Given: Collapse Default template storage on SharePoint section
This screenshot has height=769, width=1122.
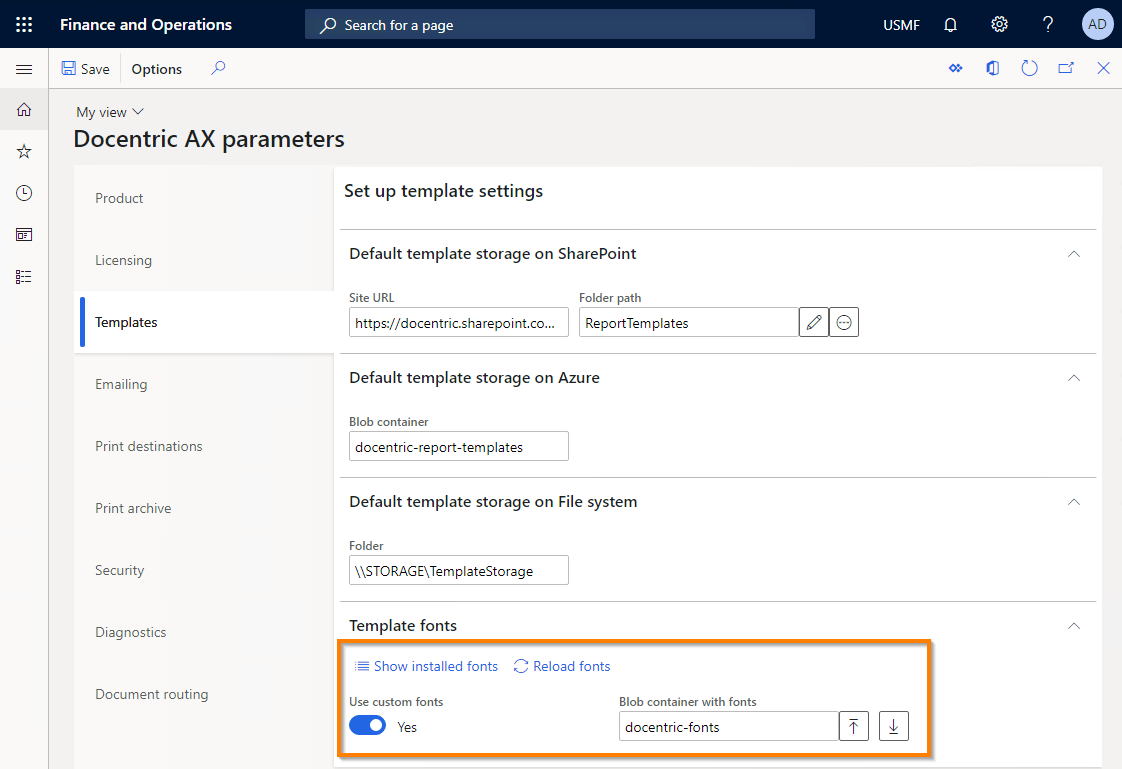Looking at the screenshot, I should tap(1074, 254).
